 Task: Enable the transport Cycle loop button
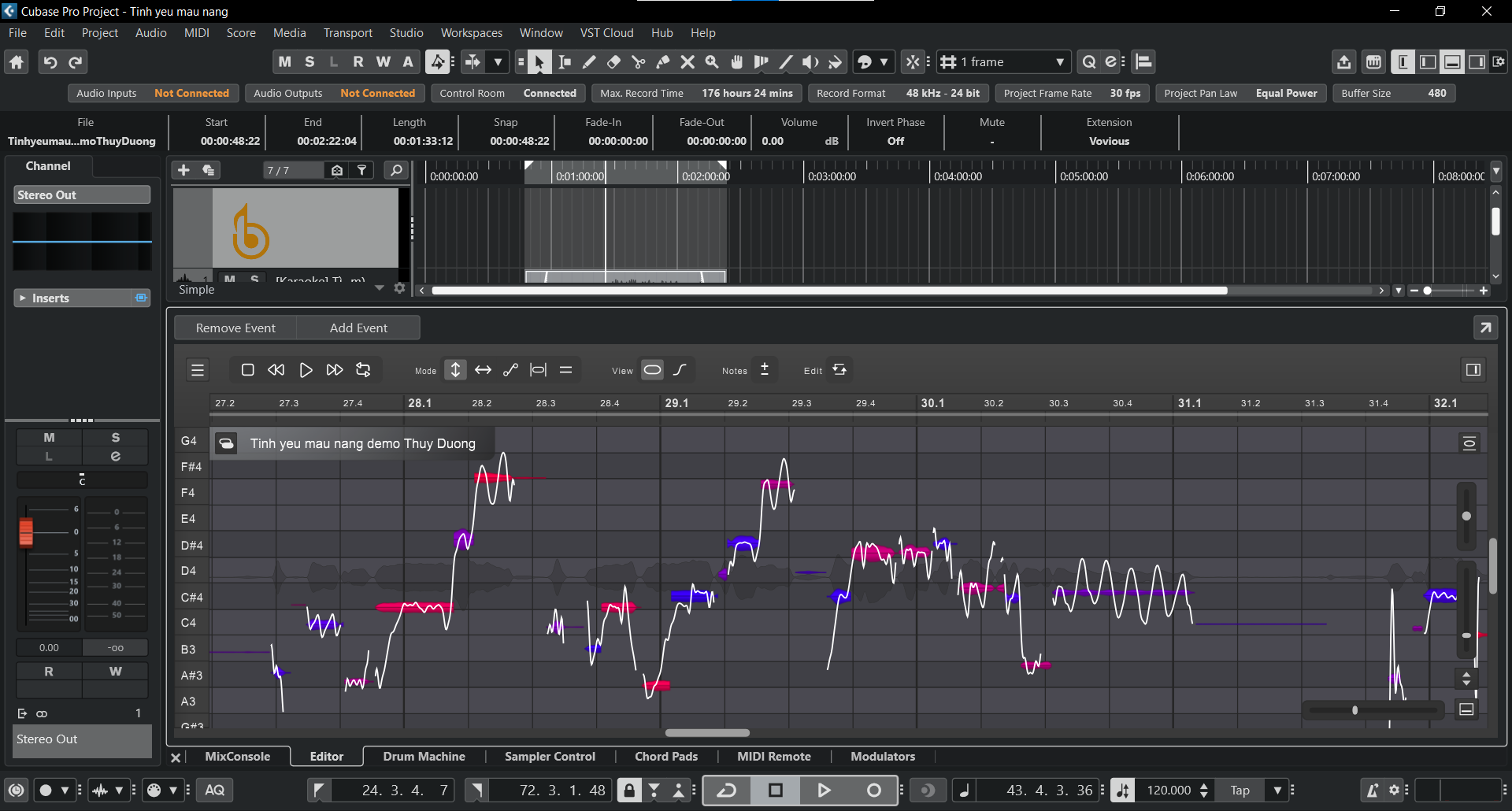pos(727,791)
